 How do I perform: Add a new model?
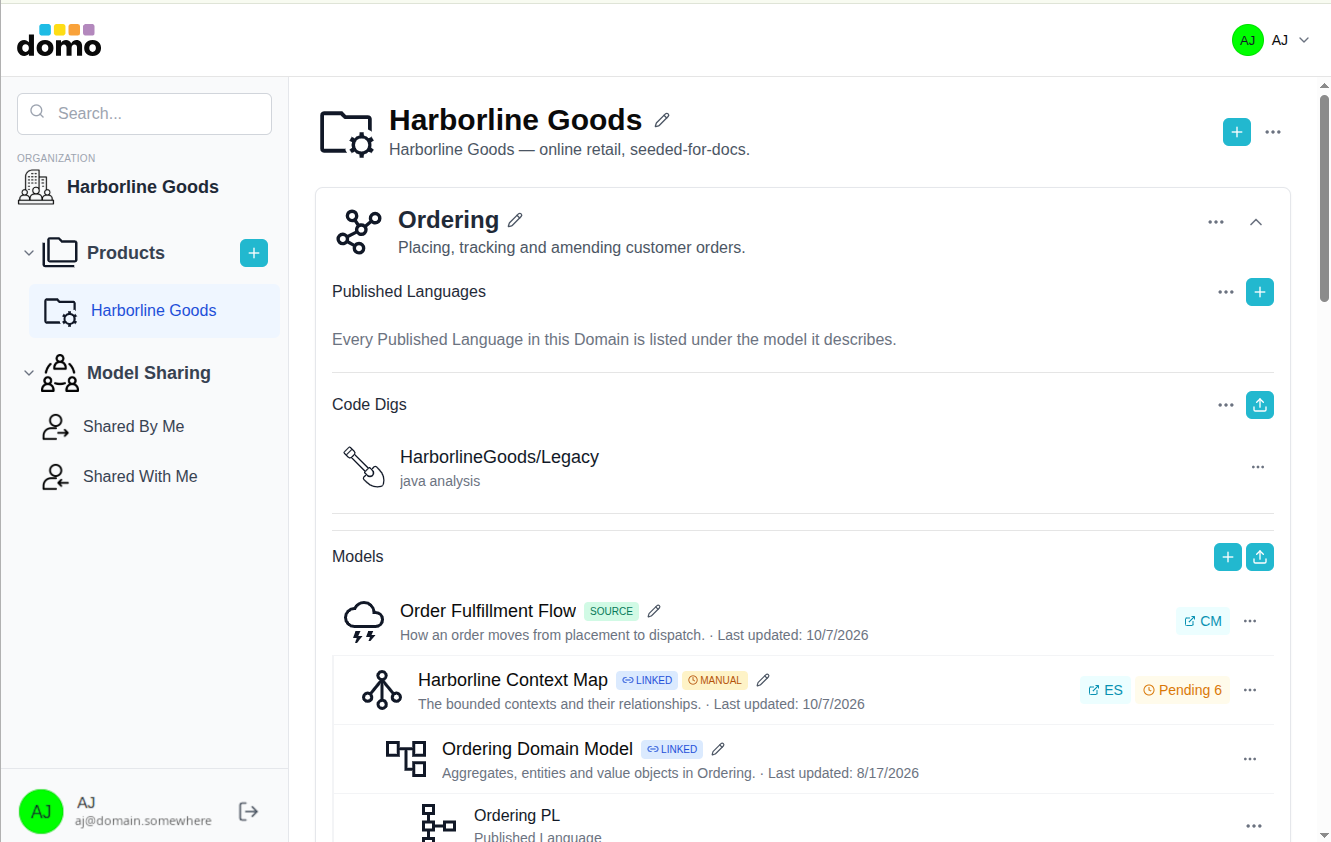1228,557
